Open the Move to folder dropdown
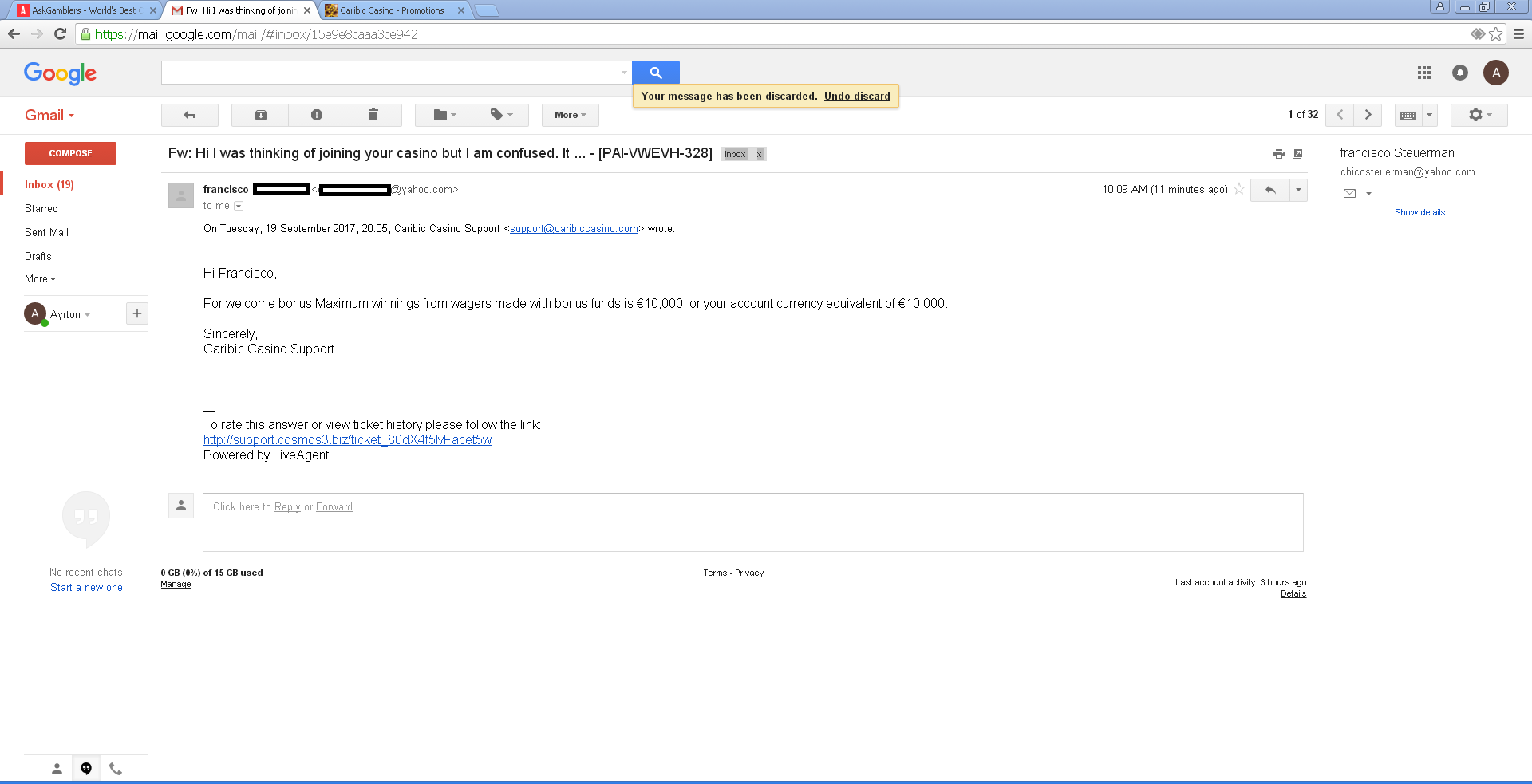The width and height of the screenshot is (1532, 784). click(x=444, y=115)
